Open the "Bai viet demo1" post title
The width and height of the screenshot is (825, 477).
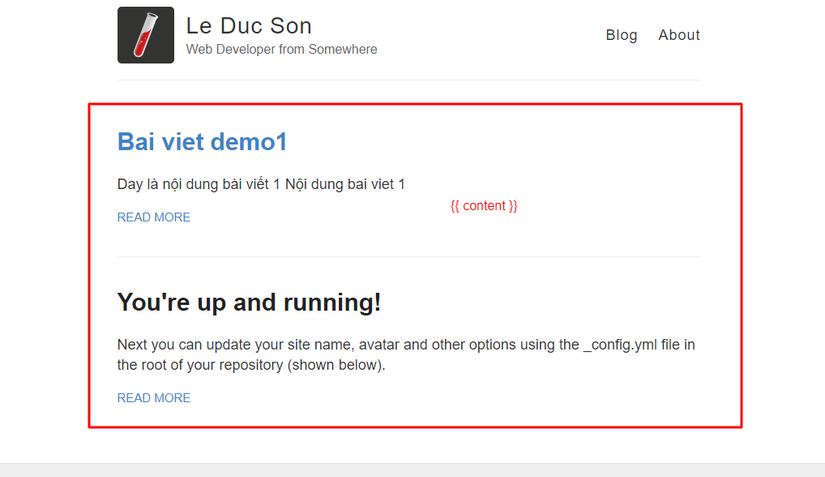pyautogui.click(x=202, y=142)
